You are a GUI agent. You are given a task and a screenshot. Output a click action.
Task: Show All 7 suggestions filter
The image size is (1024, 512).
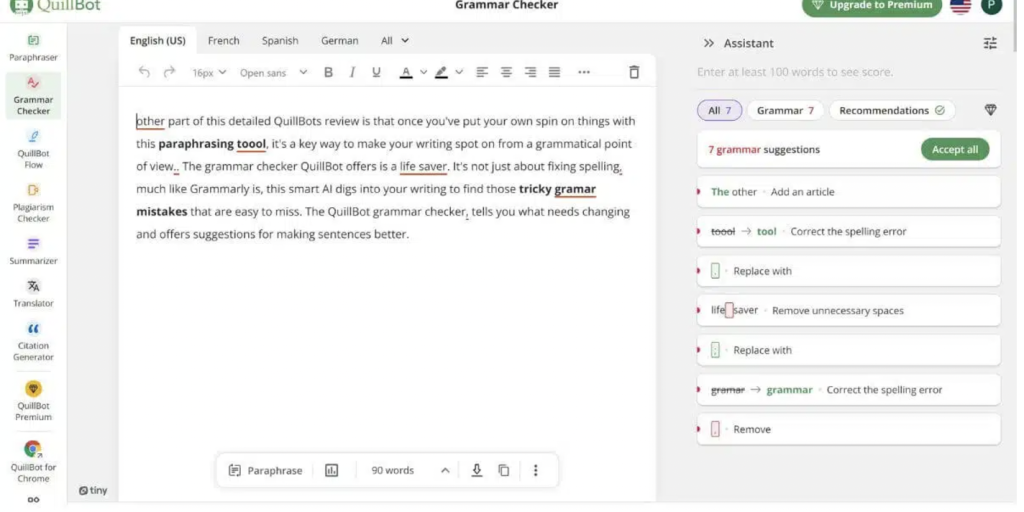tap(720, 110)
